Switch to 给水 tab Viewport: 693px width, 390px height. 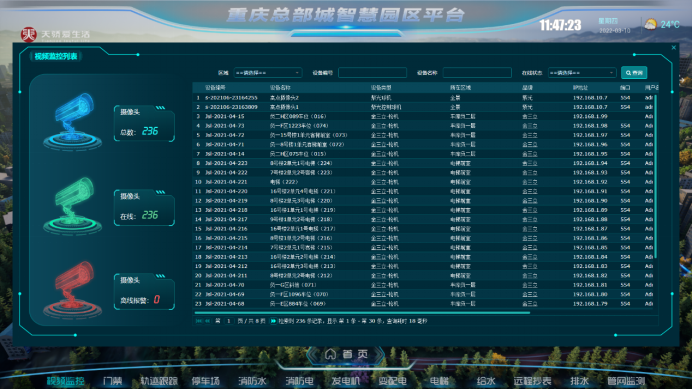486,381
